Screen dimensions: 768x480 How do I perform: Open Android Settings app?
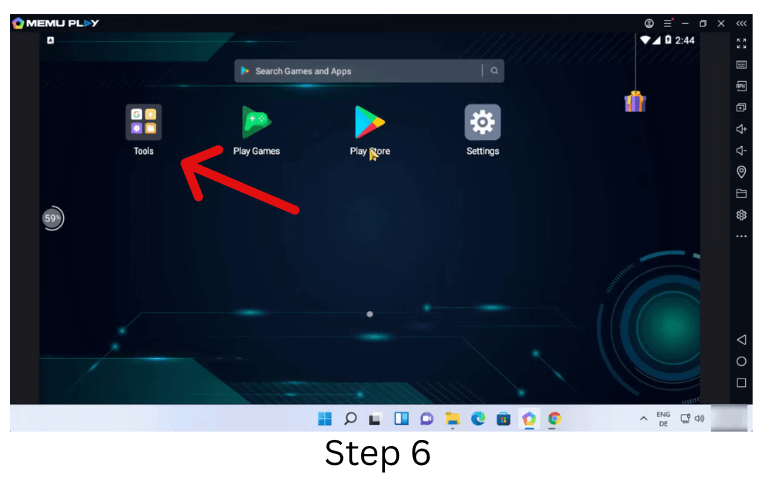(x=482, y=122)
